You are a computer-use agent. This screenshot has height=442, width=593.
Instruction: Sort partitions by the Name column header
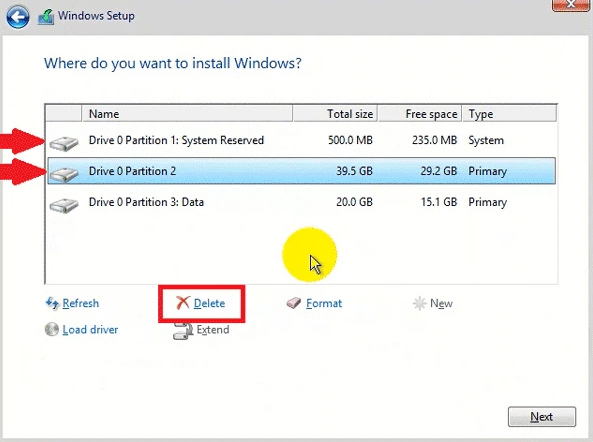[187, 114]
